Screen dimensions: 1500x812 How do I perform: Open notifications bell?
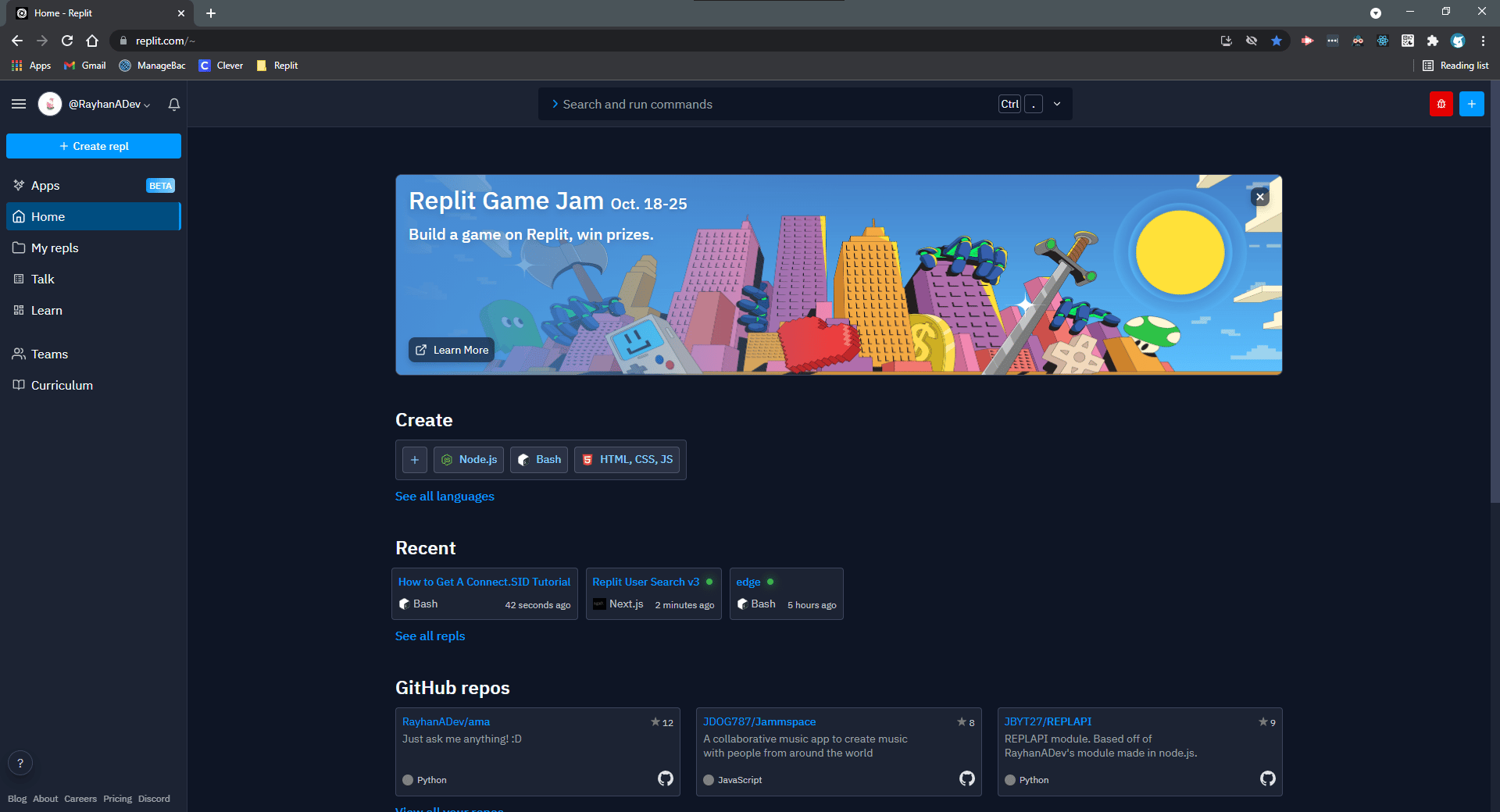pyautogui.click(x=174, y=104)
